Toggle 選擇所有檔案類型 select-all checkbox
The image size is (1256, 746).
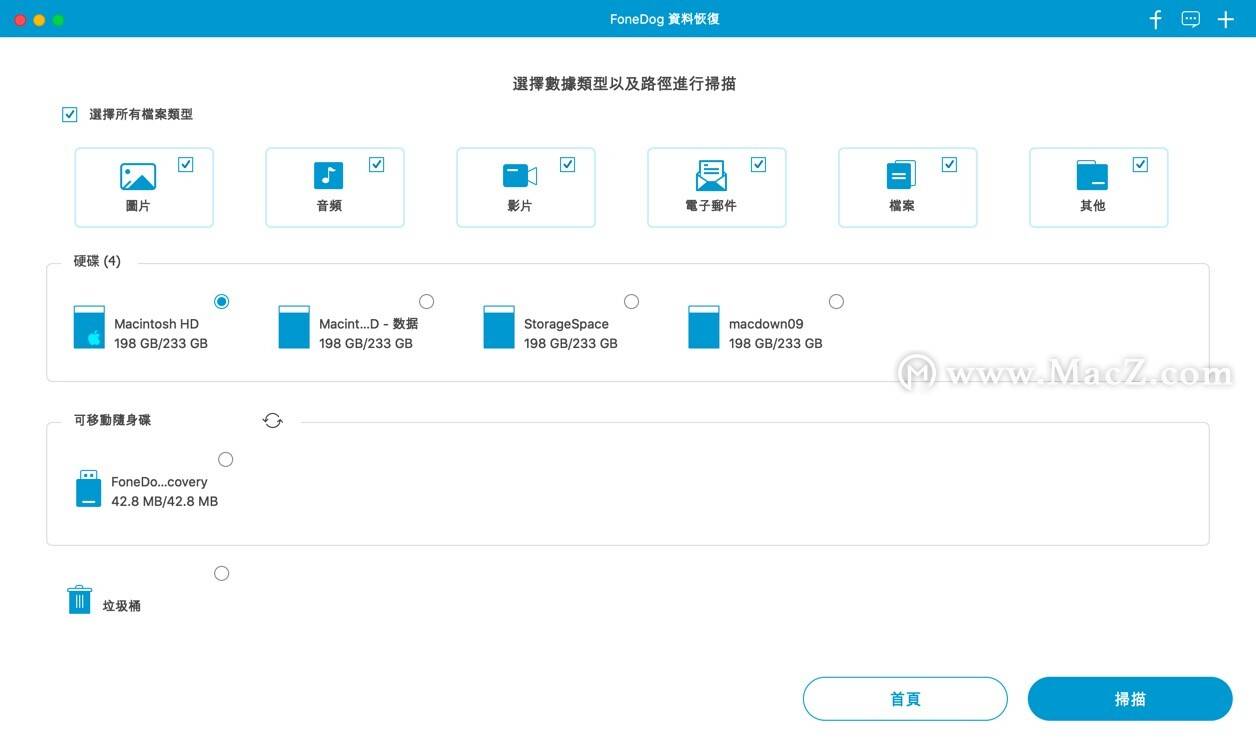click(x=69, y=114)
